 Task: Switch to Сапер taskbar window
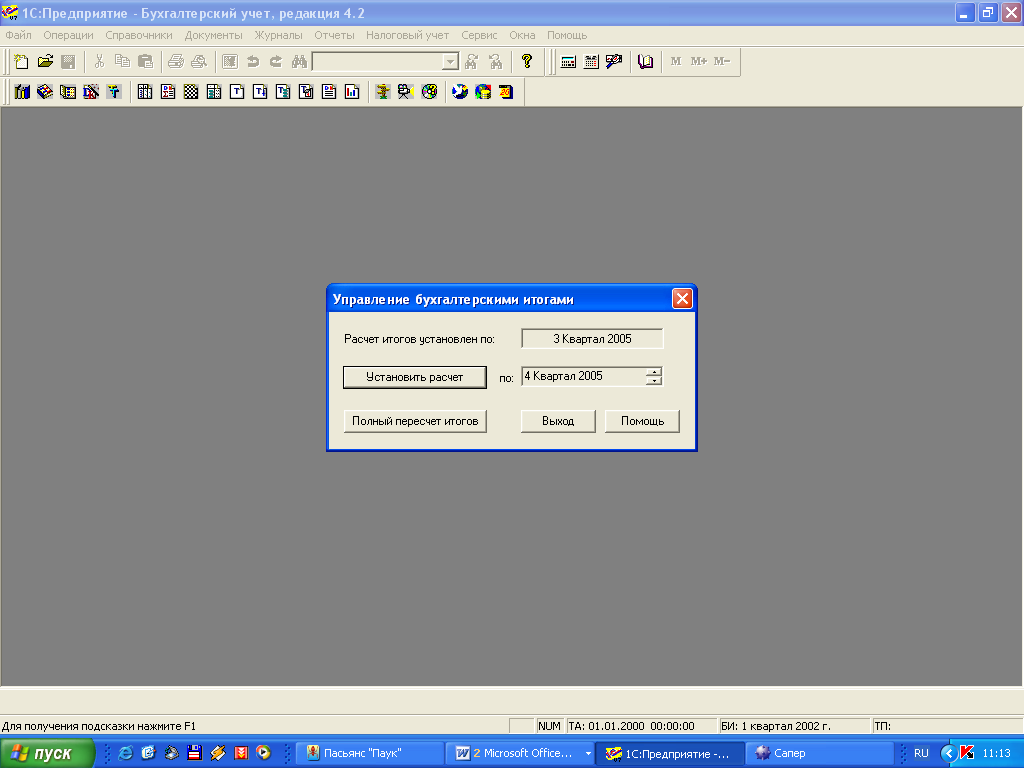[x=819, y=754]
